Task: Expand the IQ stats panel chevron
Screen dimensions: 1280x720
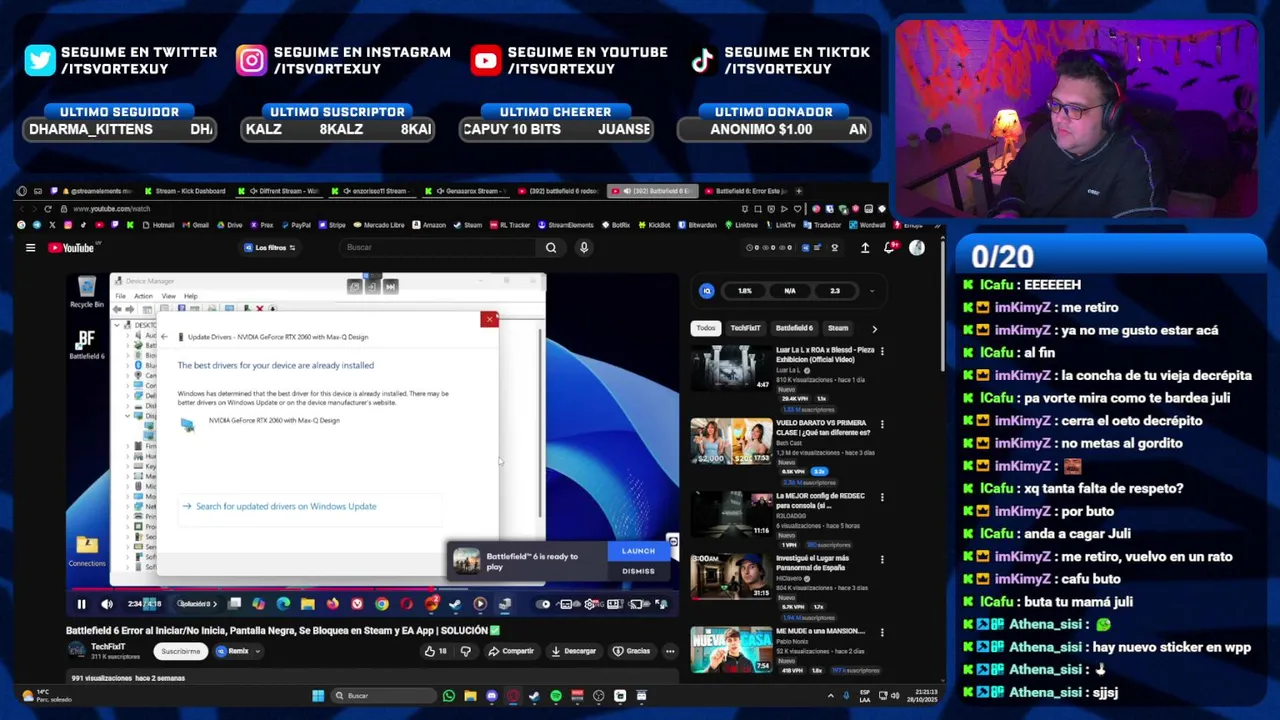Action: (872, 291)
